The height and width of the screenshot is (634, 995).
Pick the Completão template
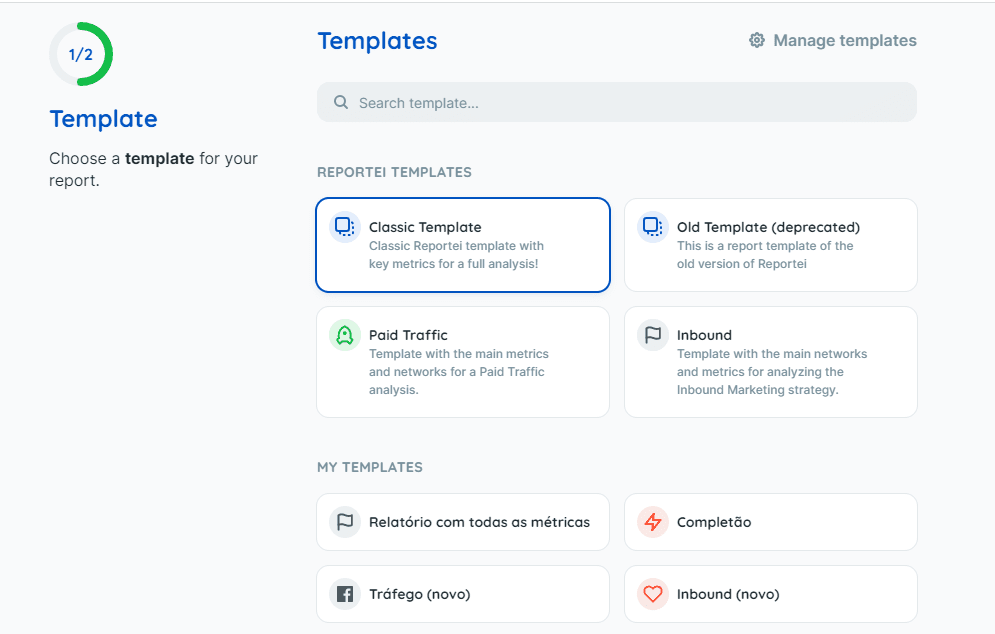pyautogui.click(x=771, y=522)
